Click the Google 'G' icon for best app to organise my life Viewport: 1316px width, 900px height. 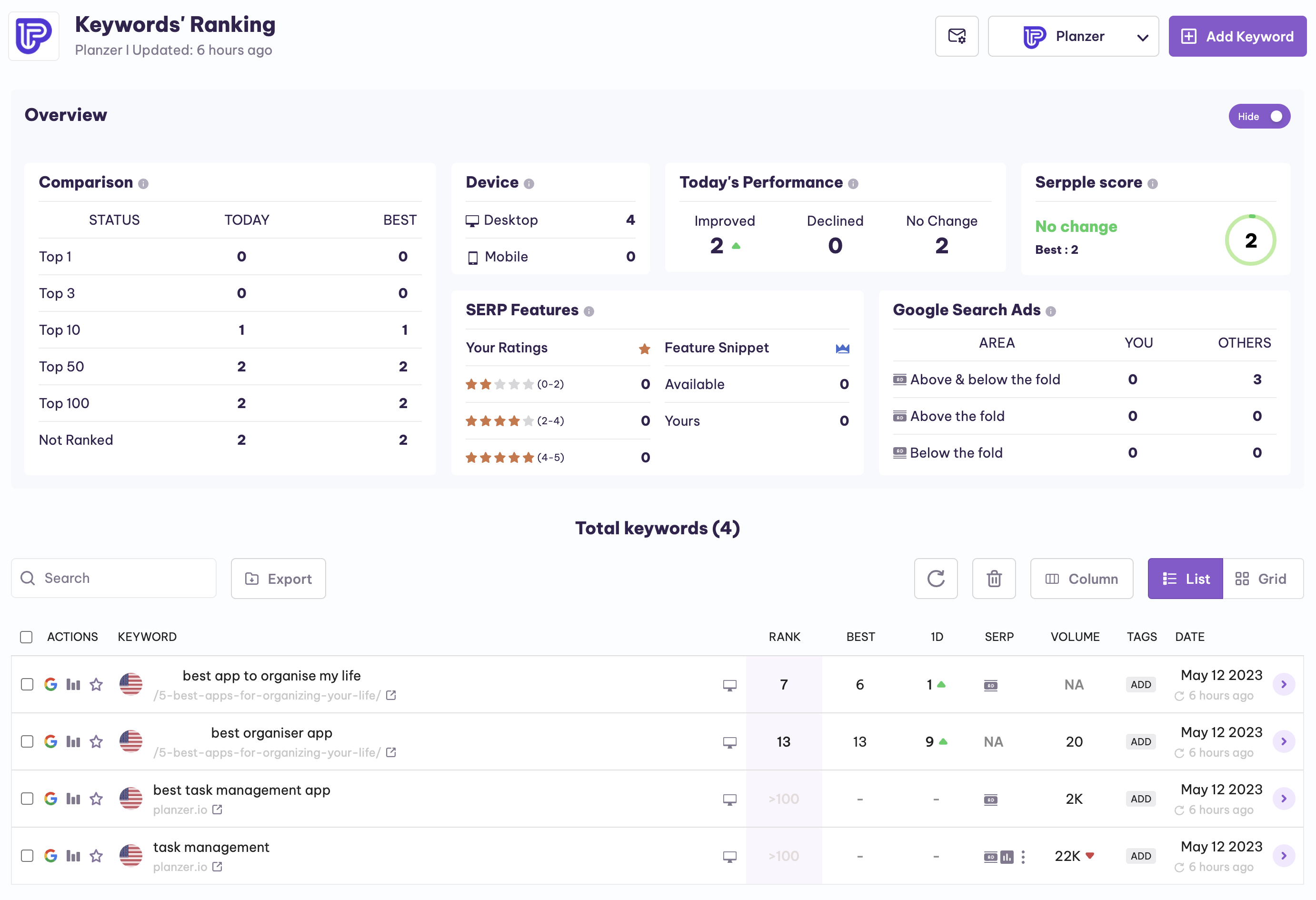(x=51, y=684)
